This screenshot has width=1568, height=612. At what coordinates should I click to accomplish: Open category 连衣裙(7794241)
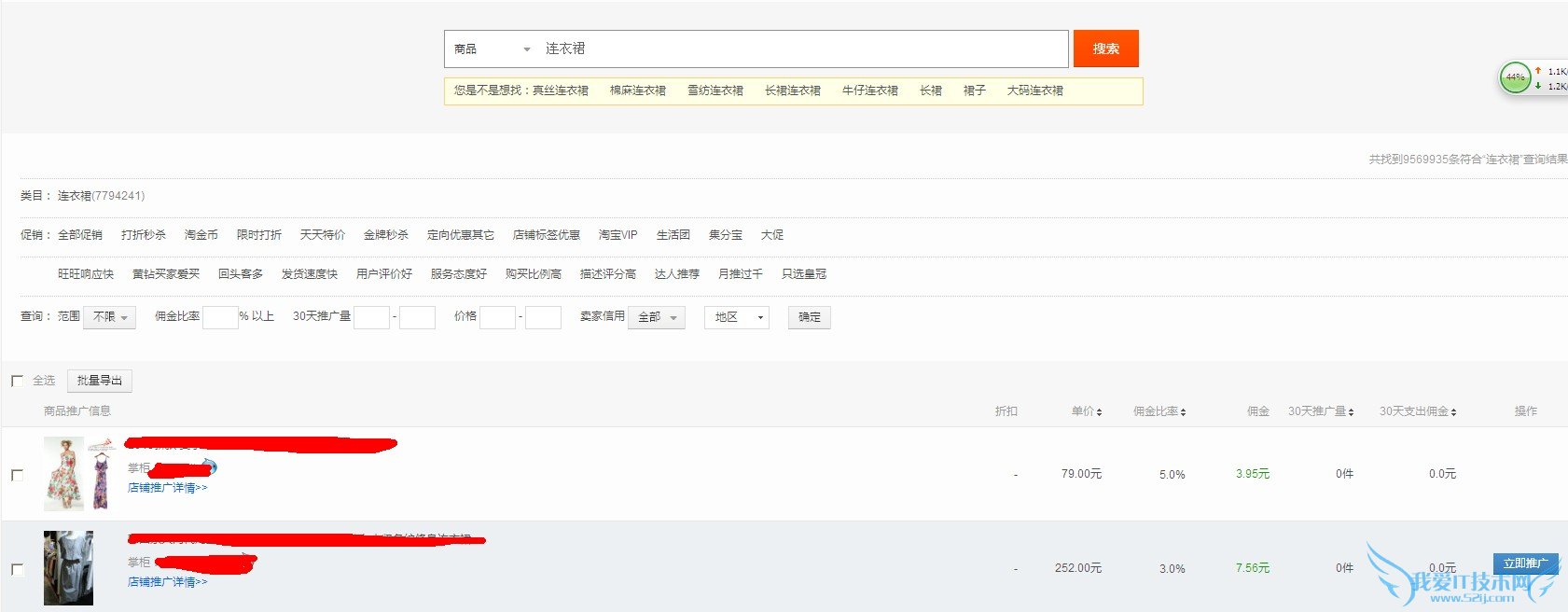tap(101, 196)
